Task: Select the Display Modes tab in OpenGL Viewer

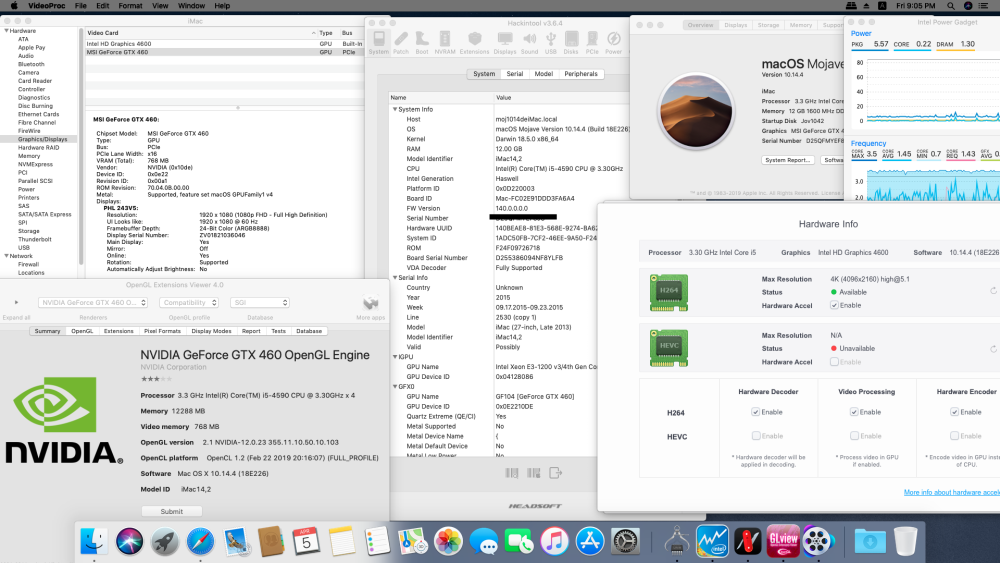Action: (211, 331)
